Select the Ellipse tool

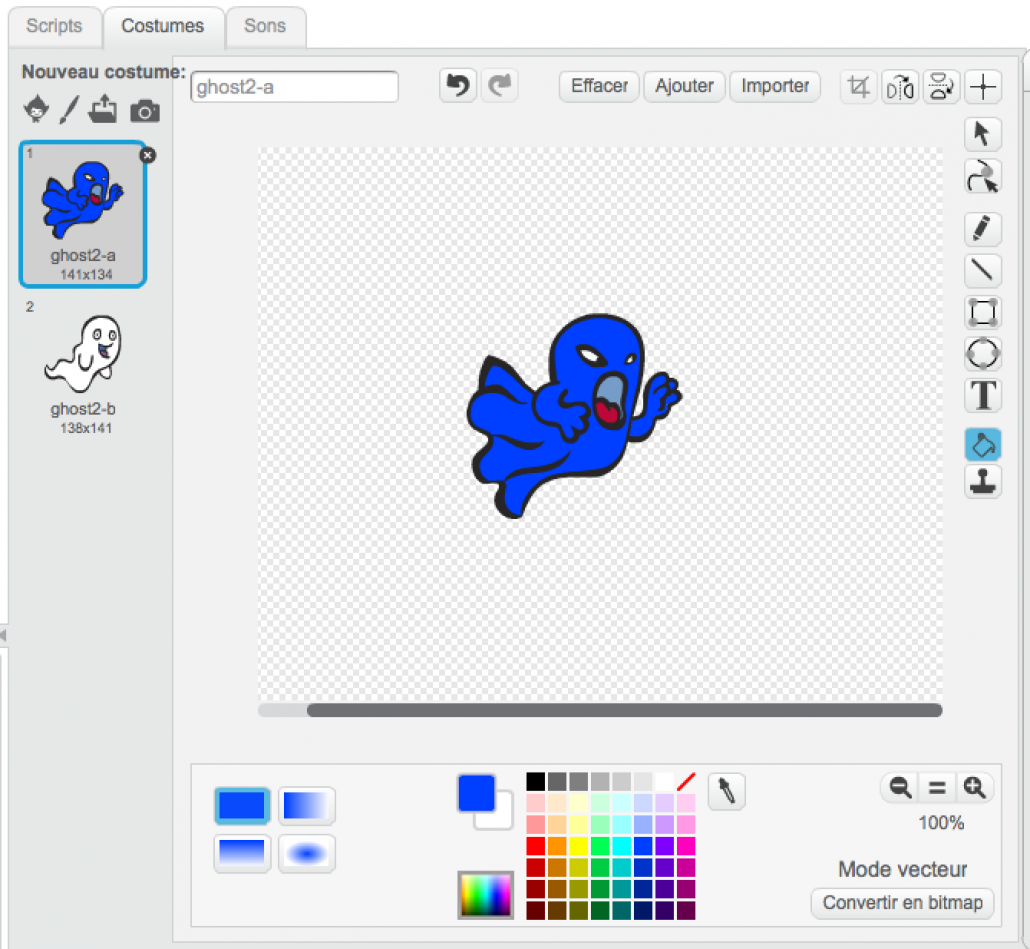(983, 353)
